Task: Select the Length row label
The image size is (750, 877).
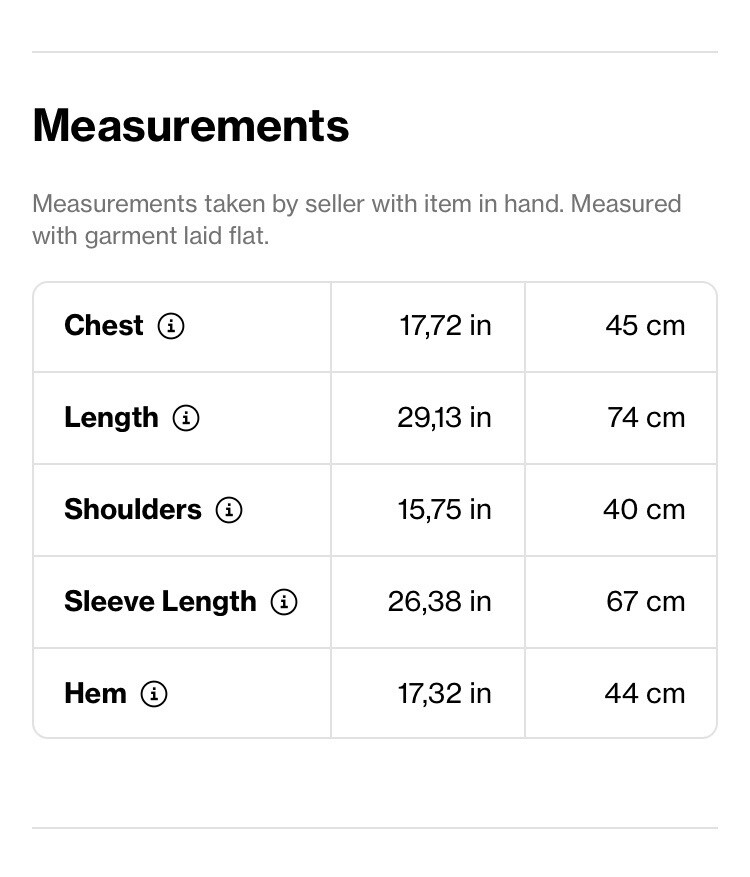Action: (x=111, y=418)
